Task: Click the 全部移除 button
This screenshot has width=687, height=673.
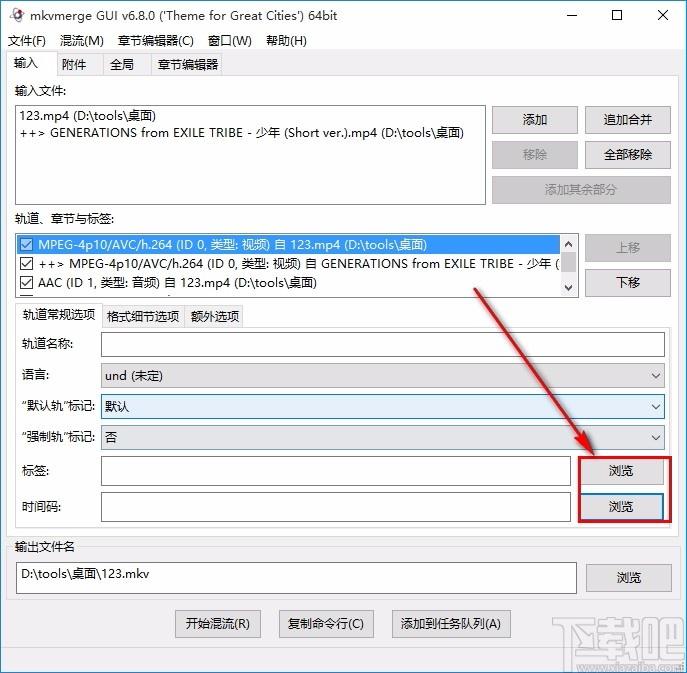Action: click(627, 155)
